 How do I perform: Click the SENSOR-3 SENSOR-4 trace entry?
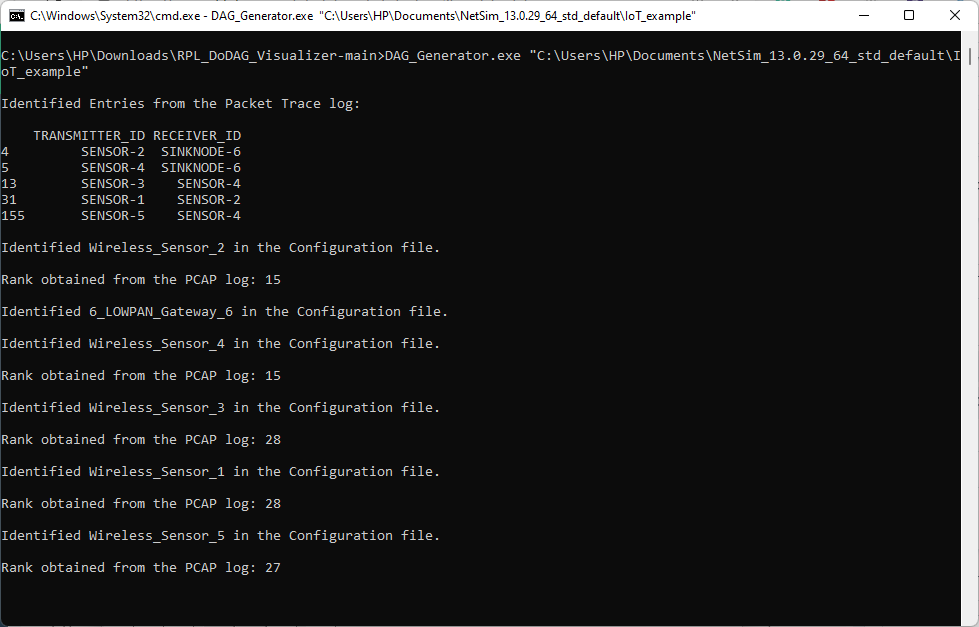(x=120, y=183)
